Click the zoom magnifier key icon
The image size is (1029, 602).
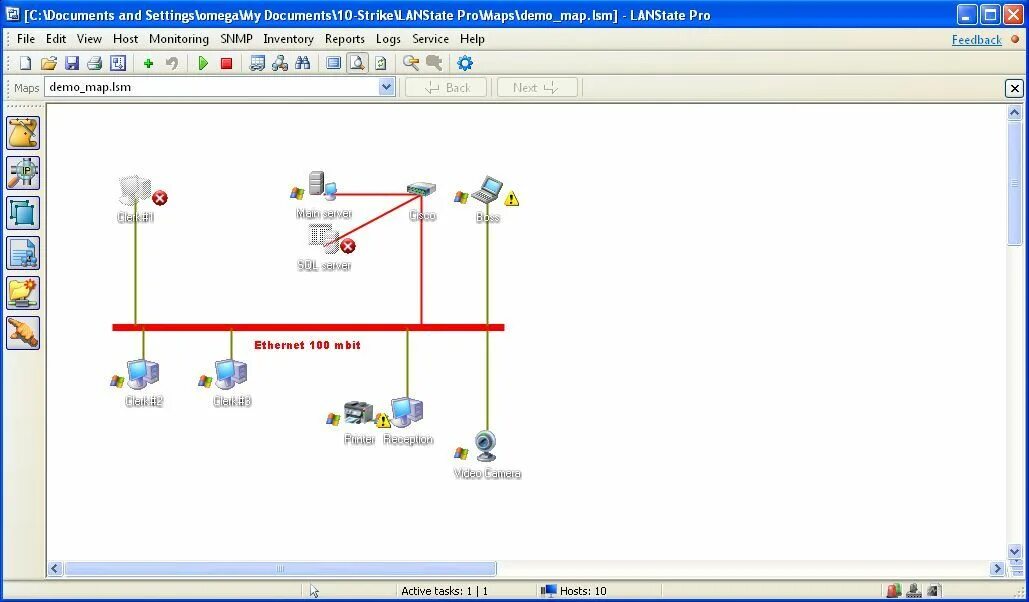click(411, 63)
